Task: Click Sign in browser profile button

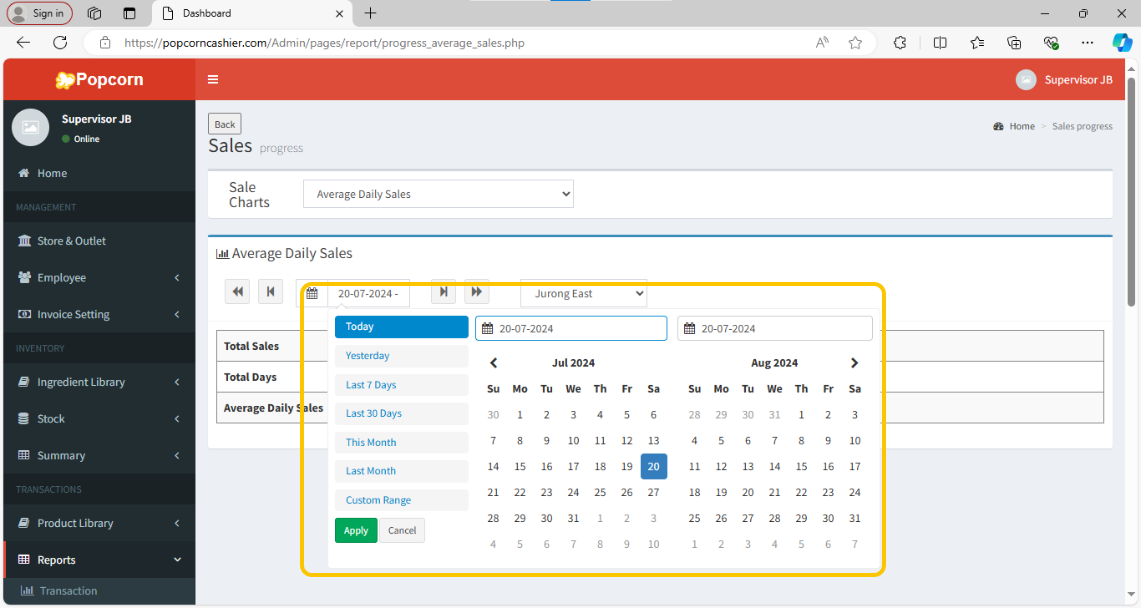Action: (x=40, y=13)
